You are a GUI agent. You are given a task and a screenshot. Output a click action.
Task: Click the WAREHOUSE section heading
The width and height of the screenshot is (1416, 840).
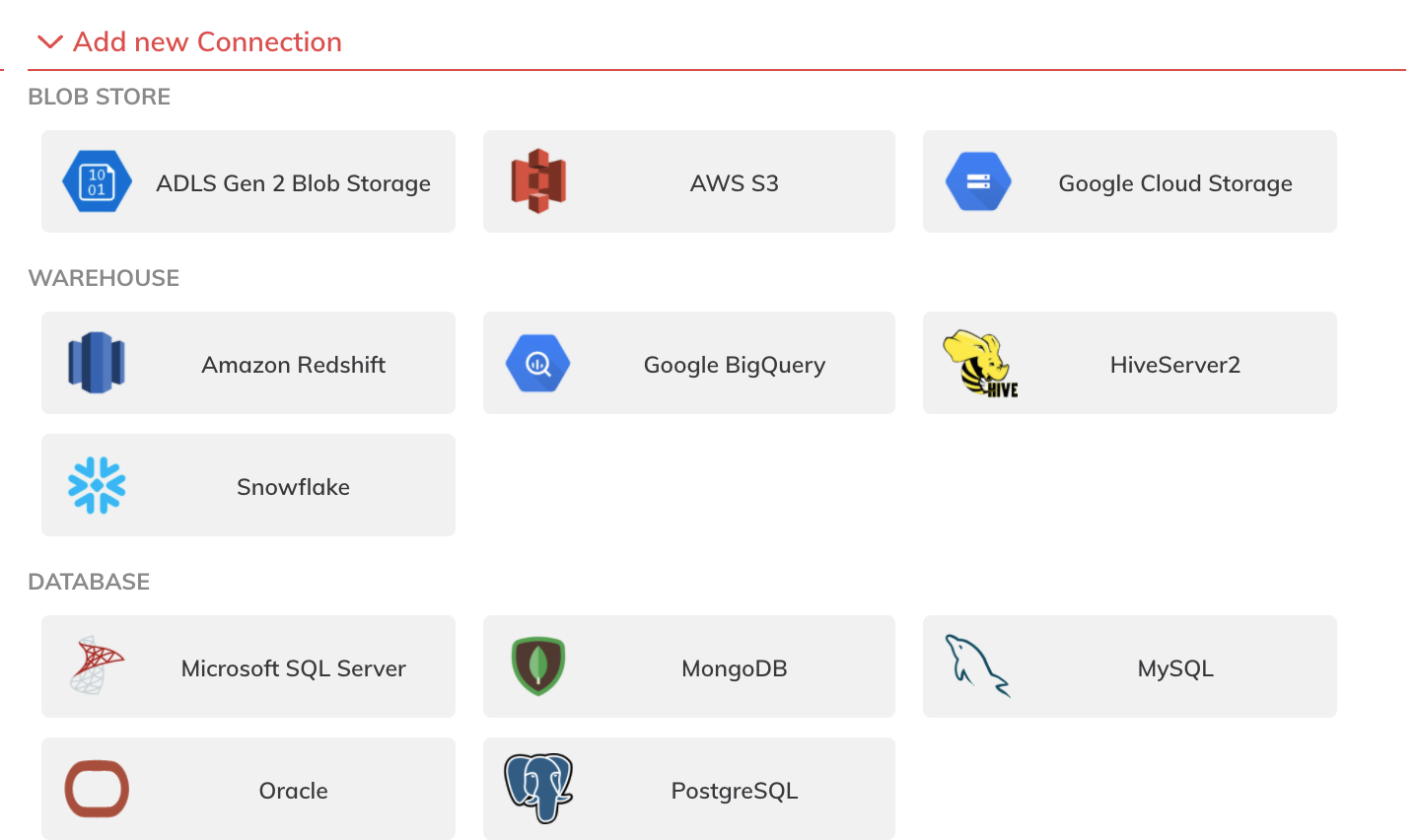coord(104,278)
